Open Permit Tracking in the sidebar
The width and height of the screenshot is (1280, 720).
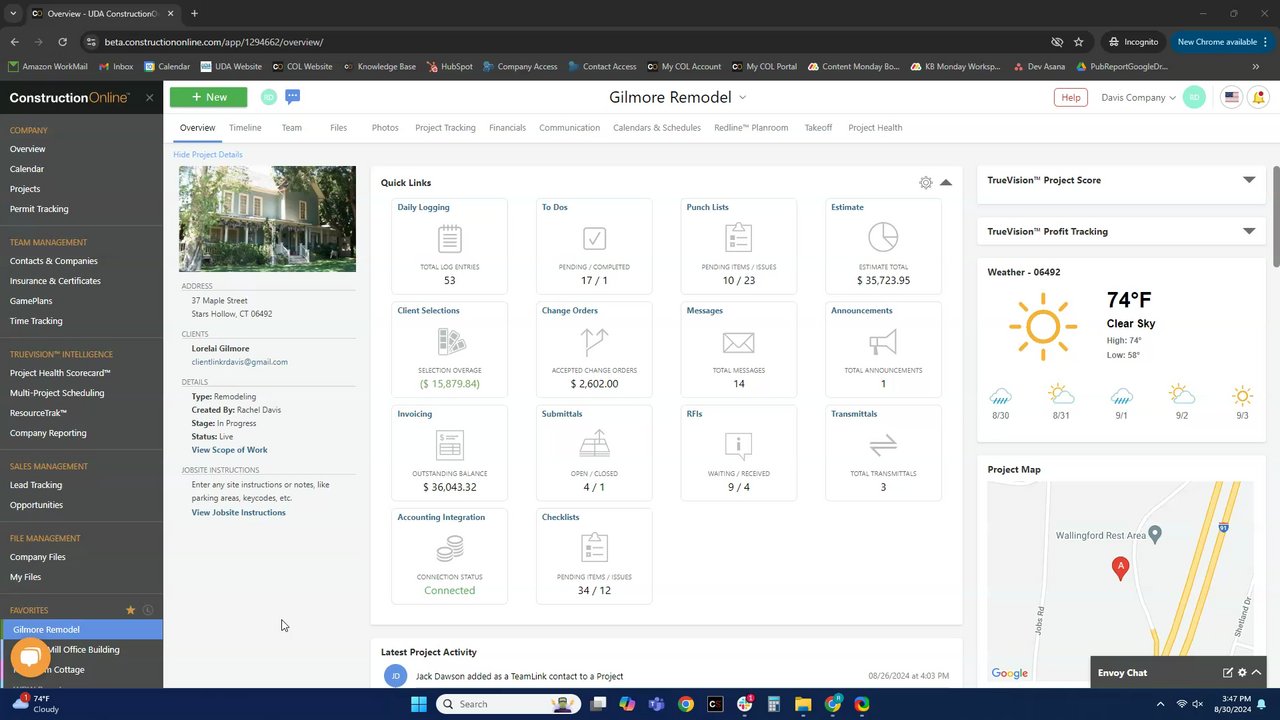tap(39, 209)
